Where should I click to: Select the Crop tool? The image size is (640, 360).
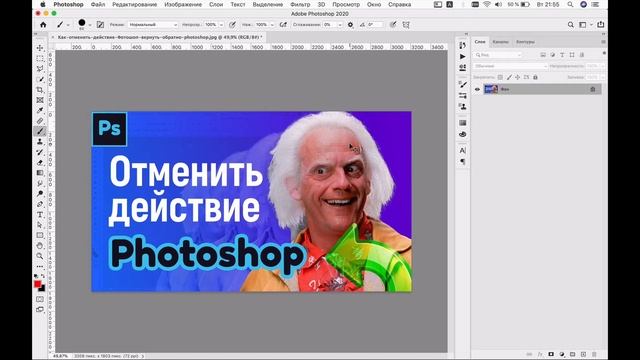pyautogui.click(x=40, y=89)
